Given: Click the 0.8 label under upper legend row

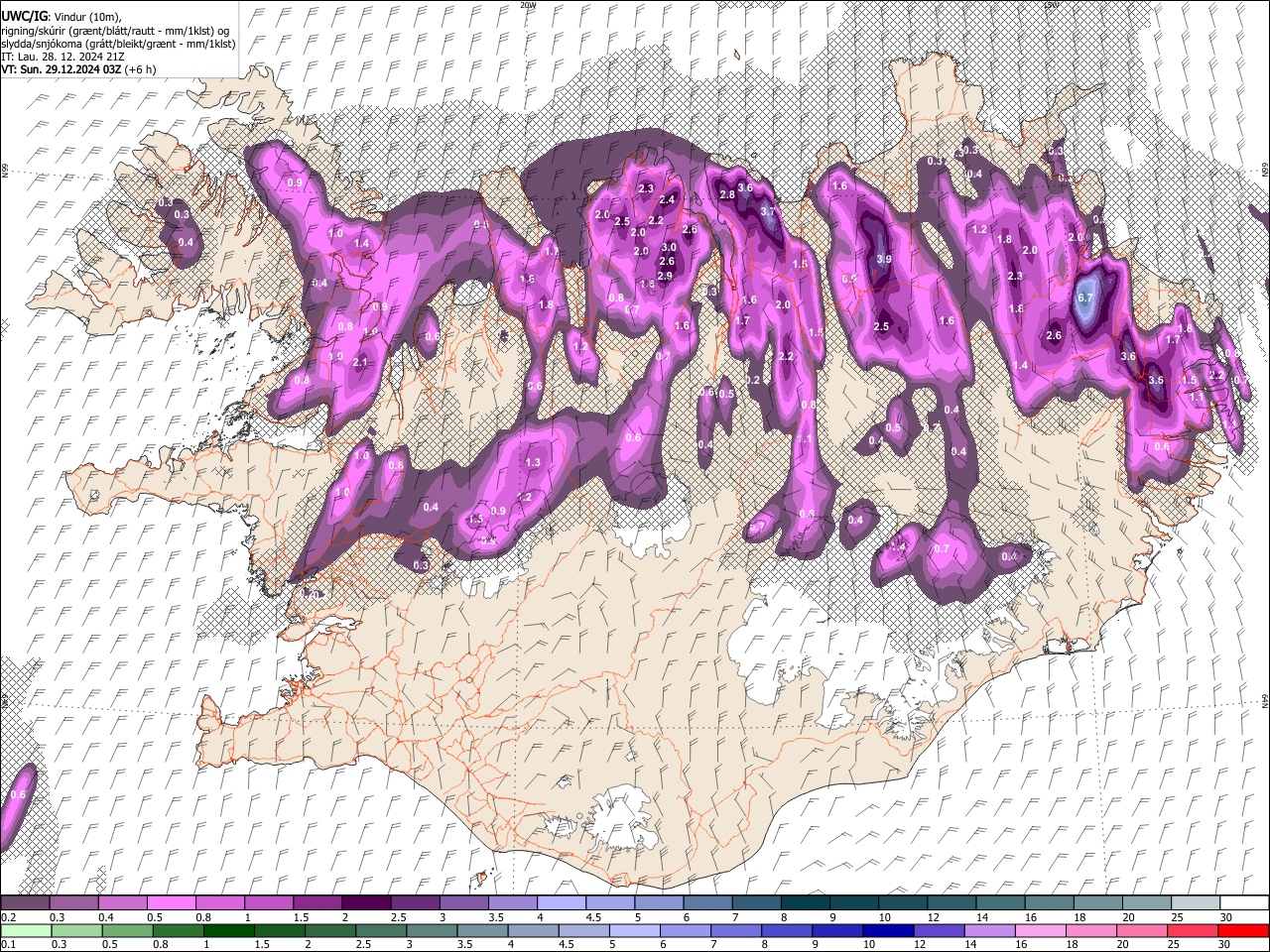Looking at the screenshot, I should click(203, 917).
